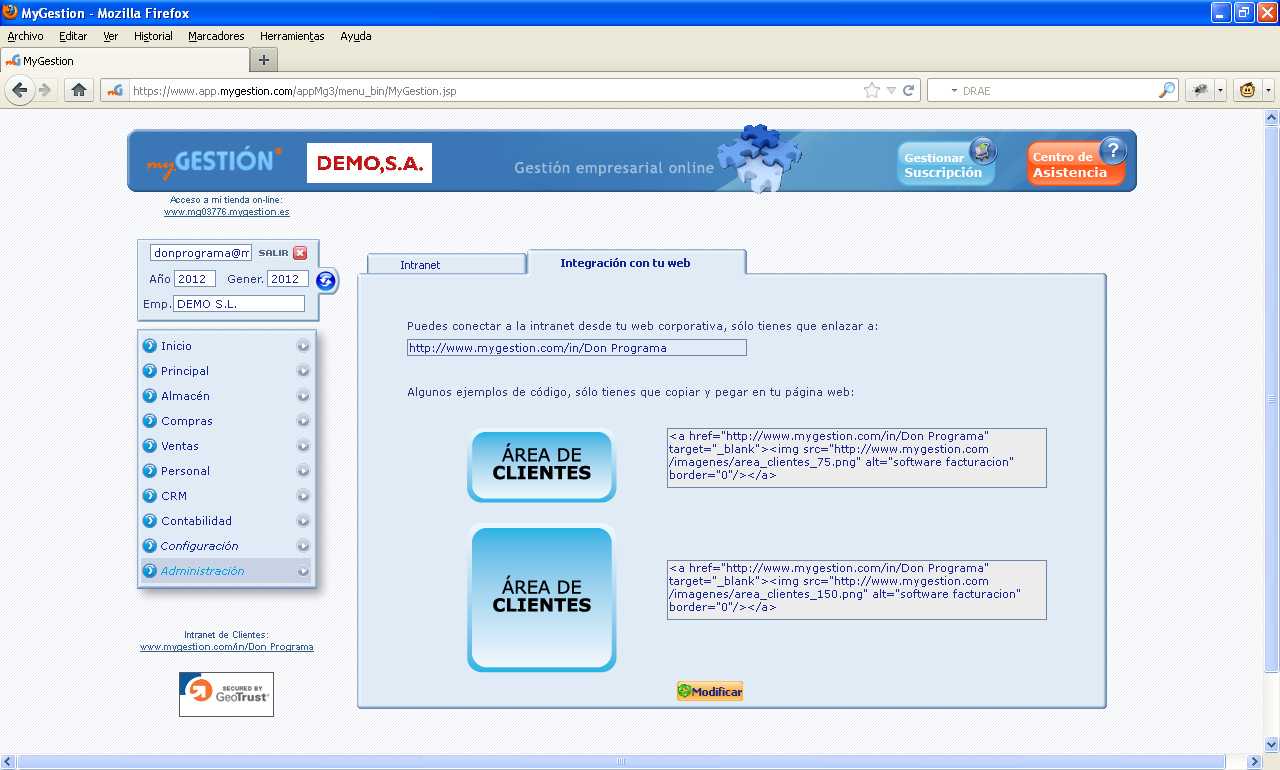Open a new browser tab
This screenshot has height=770, width=1280.
pyautogui.click(x=264, y=60)
